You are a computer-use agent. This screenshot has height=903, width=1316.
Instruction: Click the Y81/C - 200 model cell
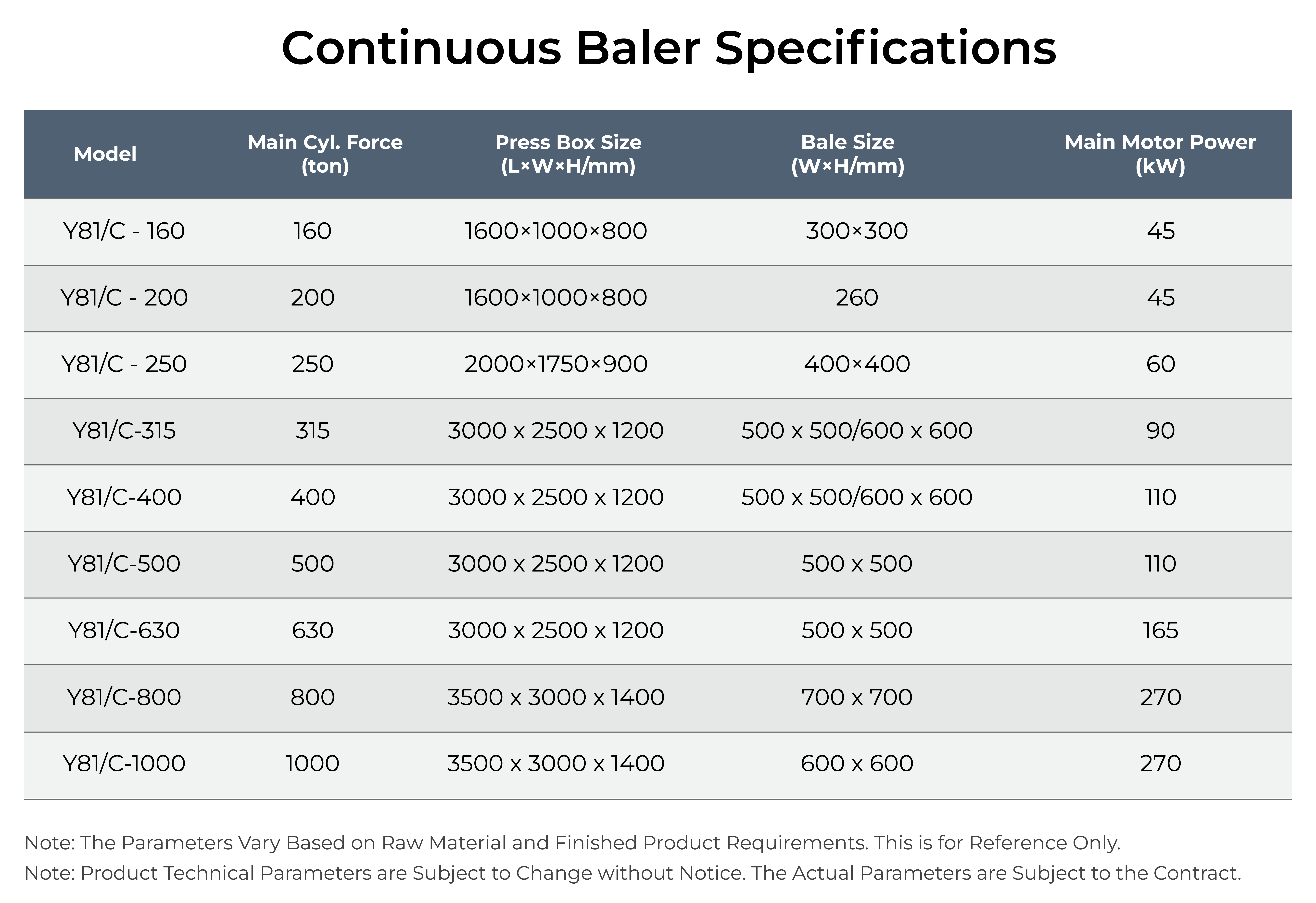click(124, 298)
